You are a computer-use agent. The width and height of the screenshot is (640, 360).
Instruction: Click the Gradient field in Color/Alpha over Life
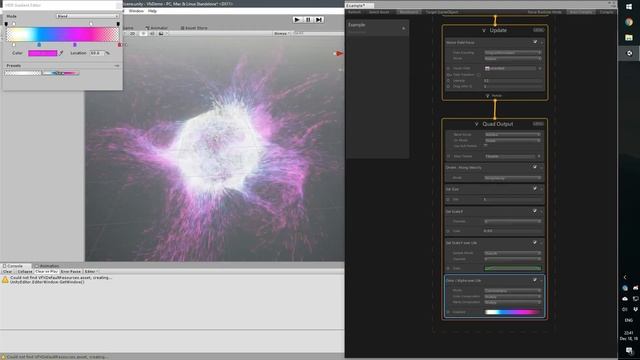513,312
